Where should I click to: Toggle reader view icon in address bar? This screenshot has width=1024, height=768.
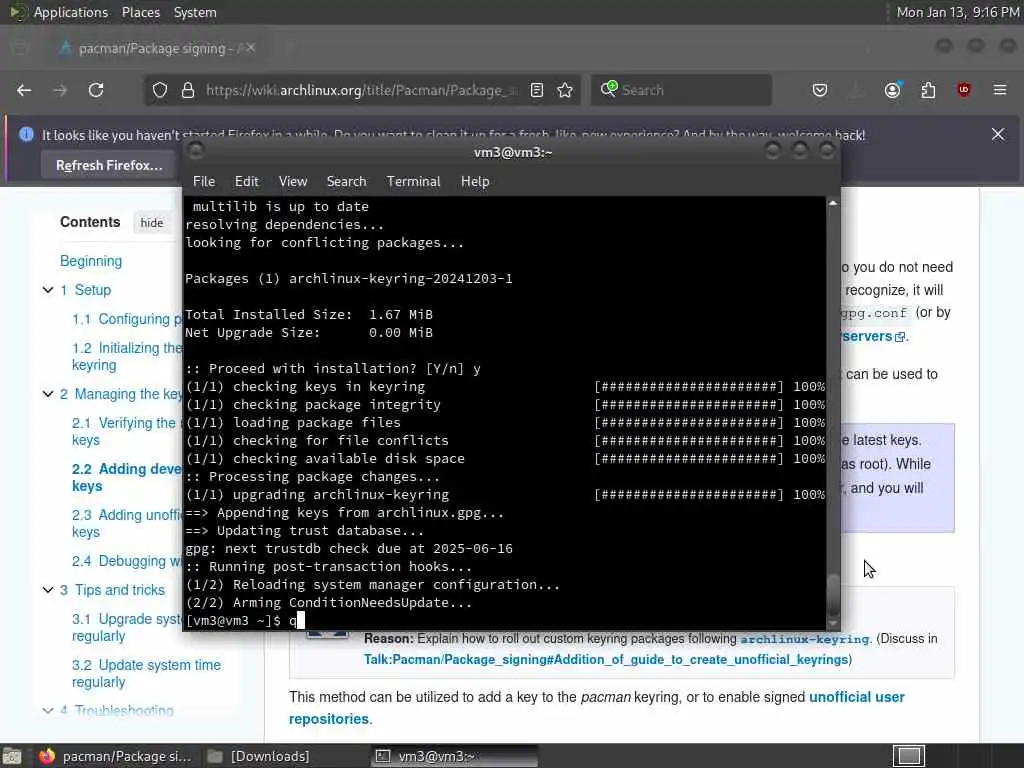[537, 90]
